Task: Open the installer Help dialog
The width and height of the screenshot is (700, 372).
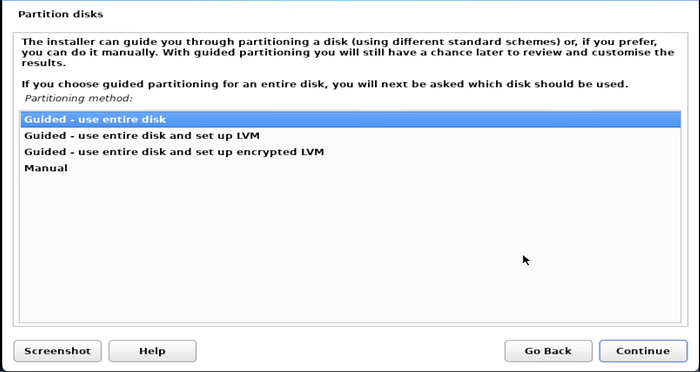Action: click(x=152, y=351)
